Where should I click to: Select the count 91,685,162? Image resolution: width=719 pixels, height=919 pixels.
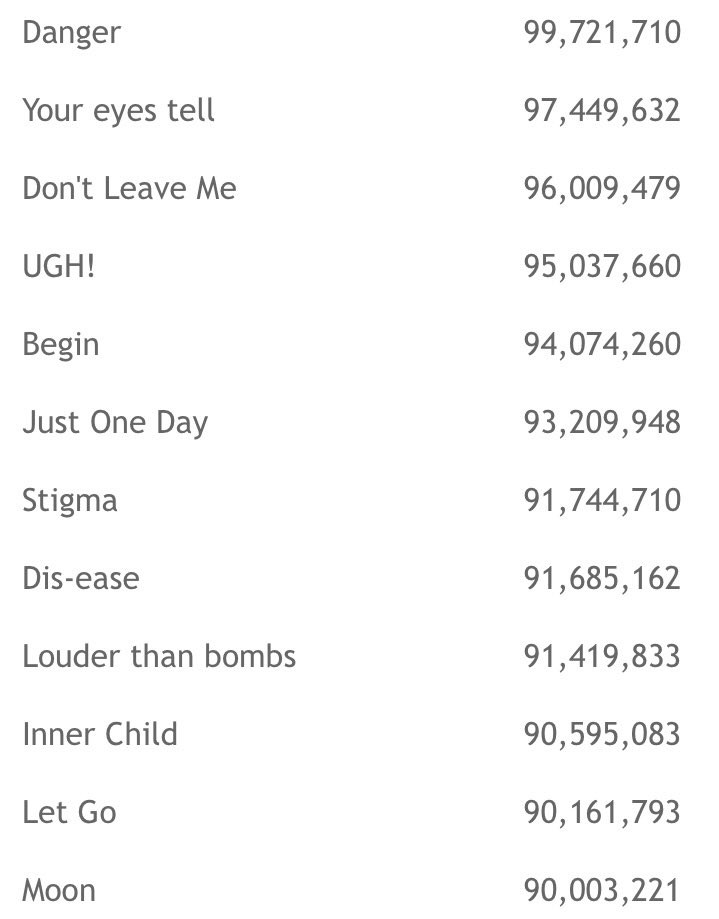[602, 578]
